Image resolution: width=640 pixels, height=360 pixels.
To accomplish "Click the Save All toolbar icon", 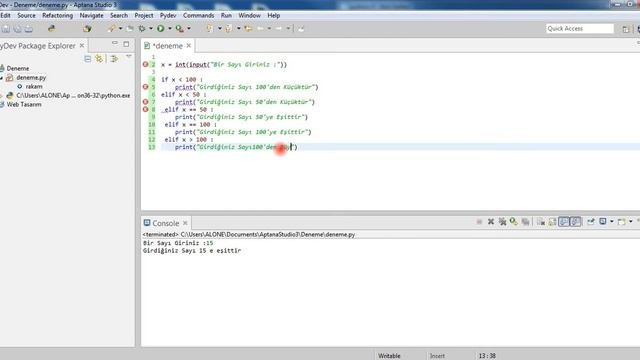I will point(18,29).
